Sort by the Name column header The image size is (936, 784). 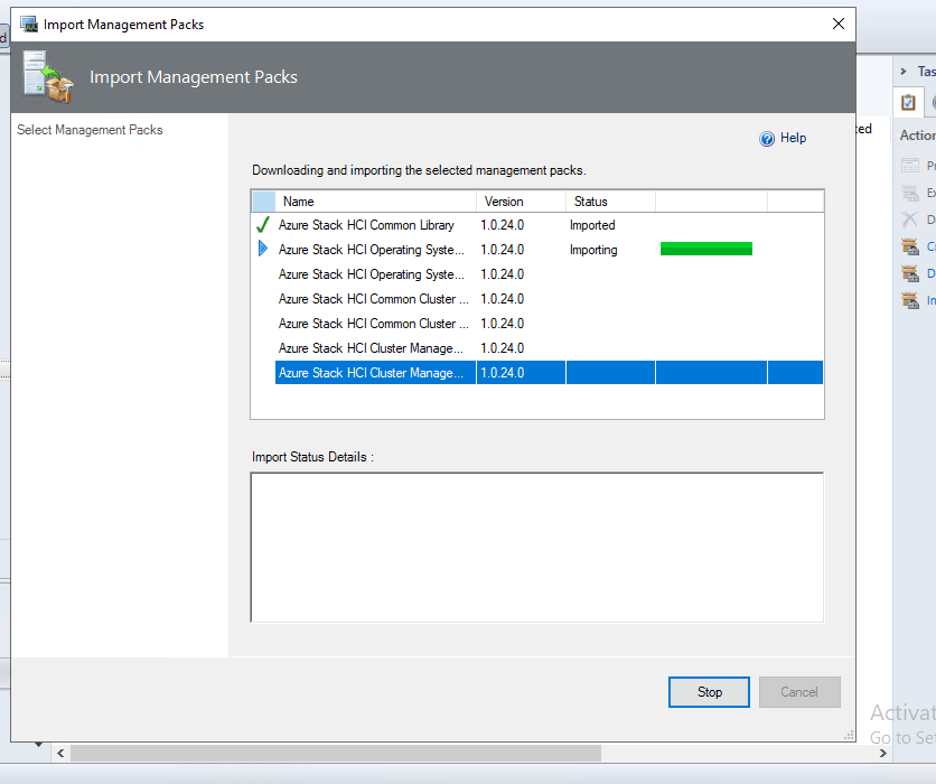click(x=298, y=201)
